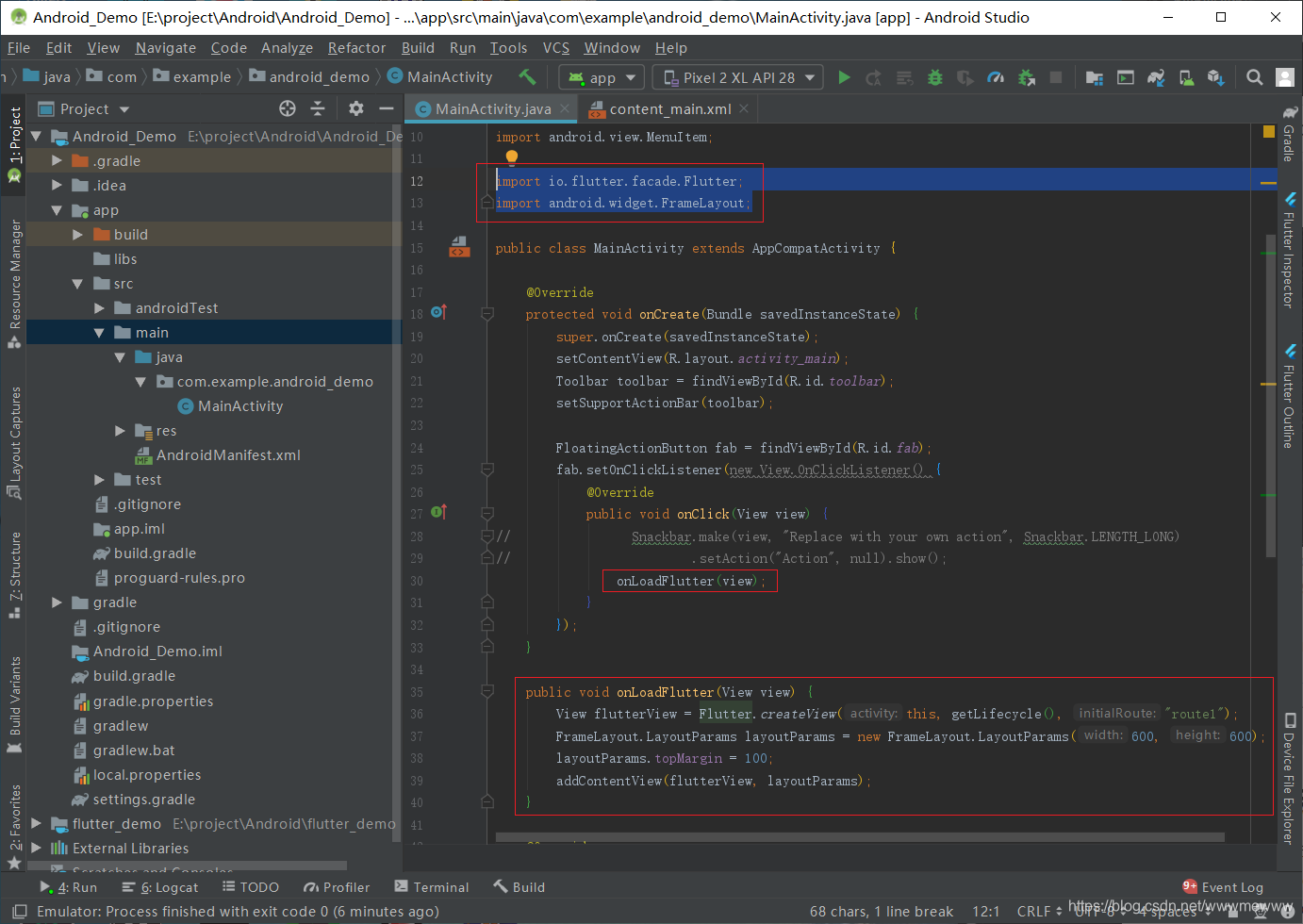Expand the androidTest folder
Screen dimensions: 1303x924
99,307
